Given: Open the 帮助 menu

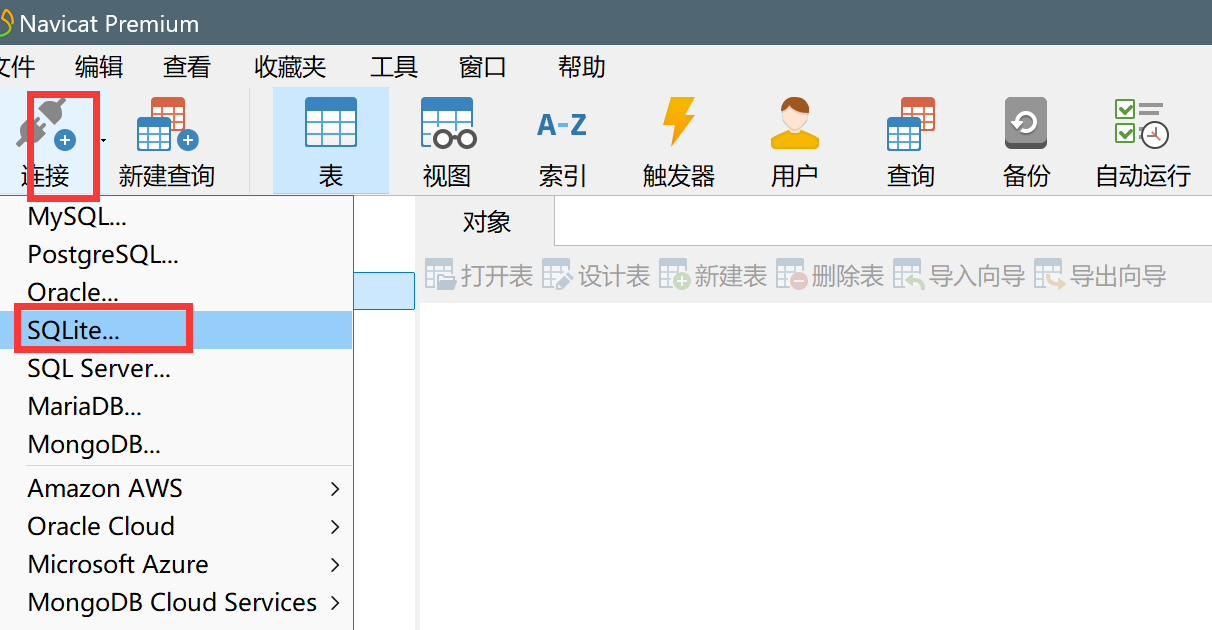Looking at the screenshot, I should [x=582, y=67].
